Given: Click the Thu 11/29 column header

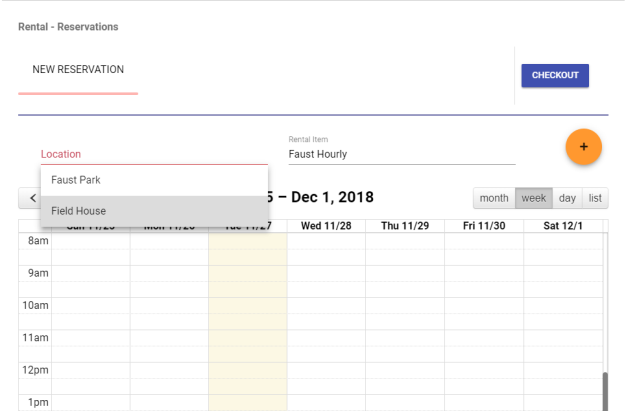Looking at the screenshot, I should (x=405, y=225).
